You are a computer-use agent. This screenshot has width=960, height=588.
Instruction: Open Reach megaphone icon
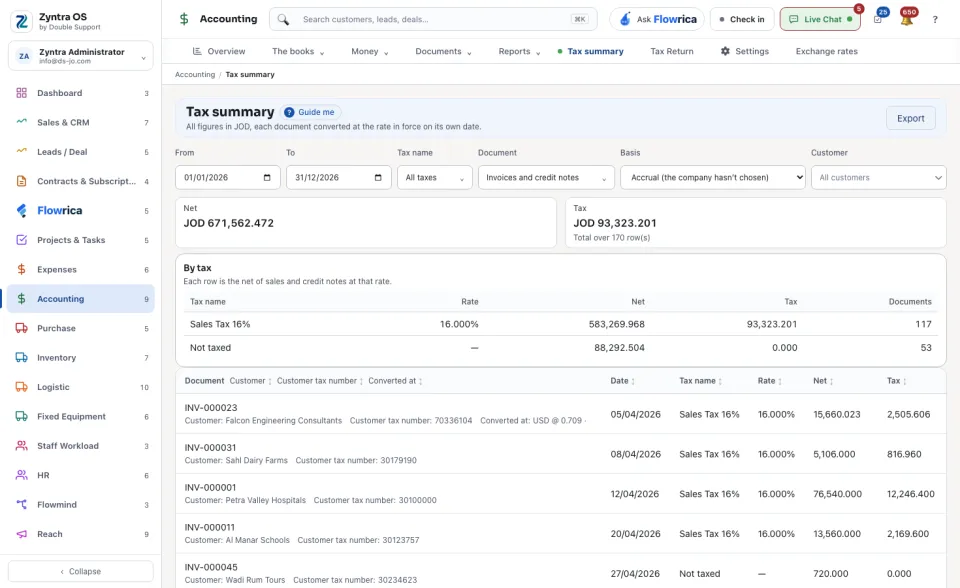point(21,534)
